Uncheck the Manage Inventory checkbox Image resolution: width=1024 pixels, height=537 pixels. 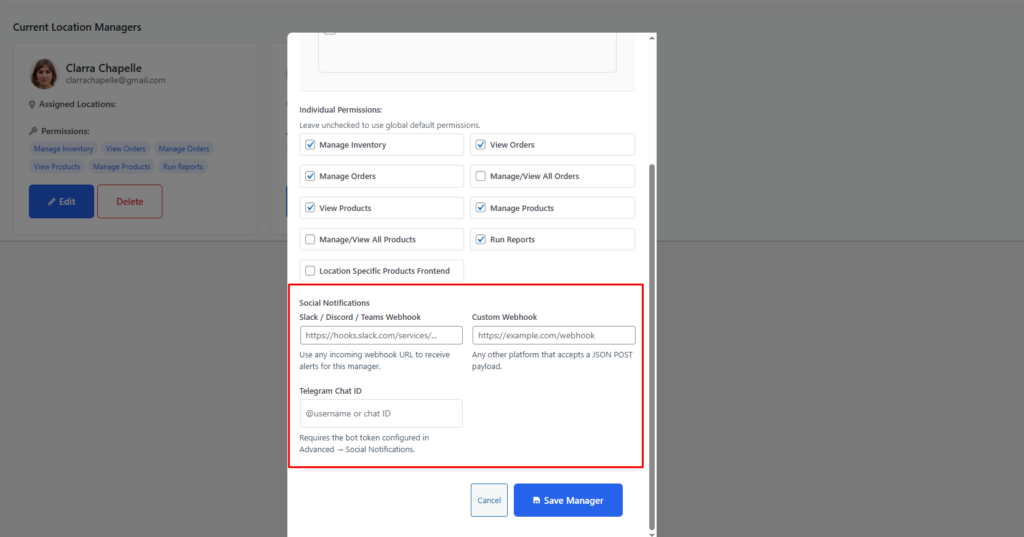pyautogui.click(x=310, y=145)
